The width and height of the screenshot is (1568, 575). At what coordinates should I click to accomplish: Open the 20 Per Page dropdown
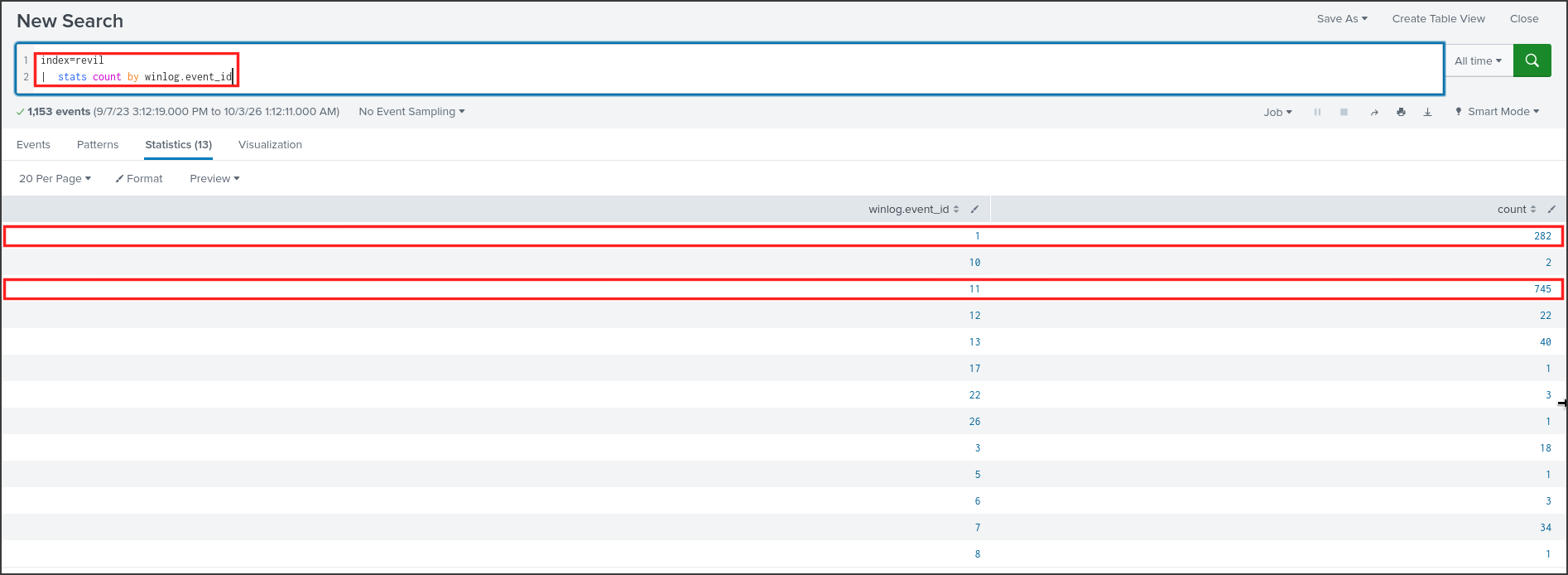click(x=55, y=179)
